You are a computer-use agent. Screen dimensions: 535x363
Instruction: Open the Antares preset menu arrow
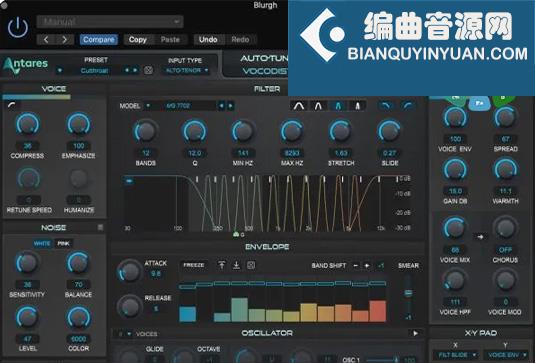pyautogui.click(x=60, y=70)
